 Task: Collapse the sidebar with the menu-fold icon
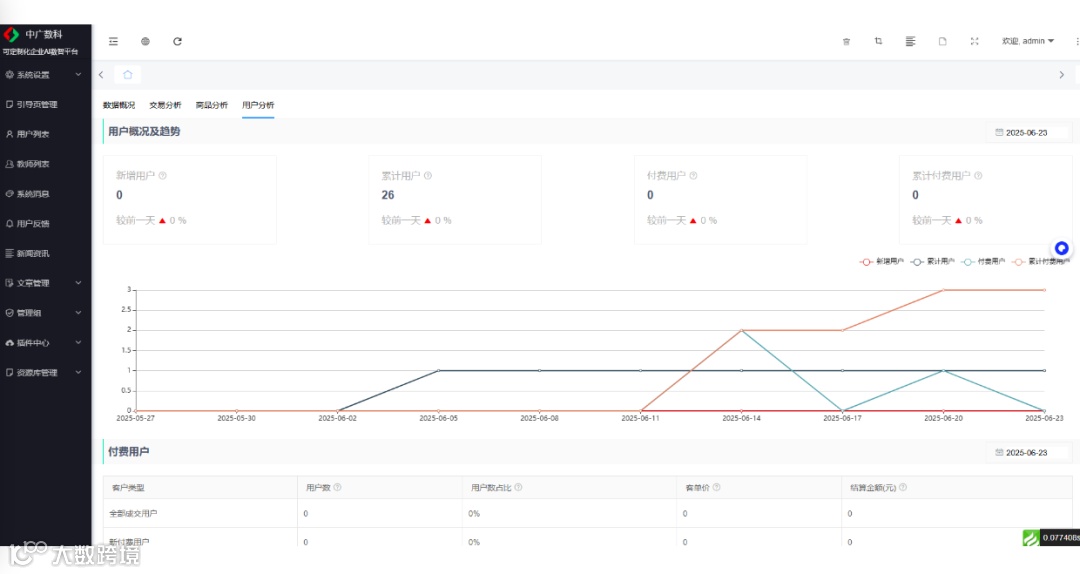click(x=114, y=41)
